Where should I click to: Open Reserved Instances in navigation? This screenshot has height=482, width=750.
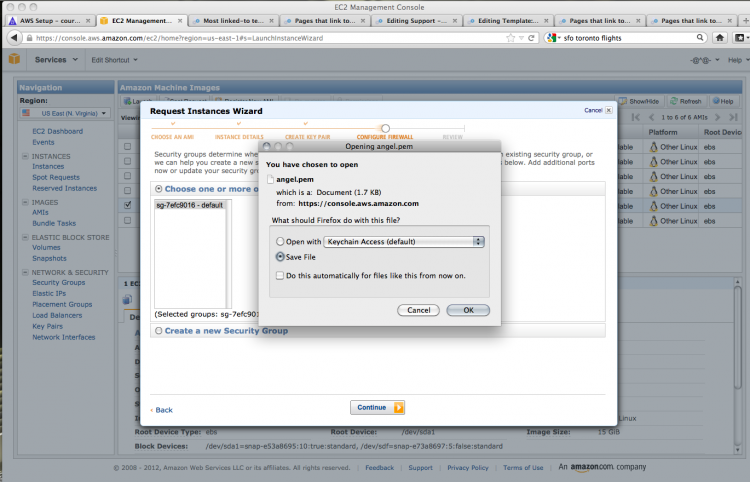point(65,188)
